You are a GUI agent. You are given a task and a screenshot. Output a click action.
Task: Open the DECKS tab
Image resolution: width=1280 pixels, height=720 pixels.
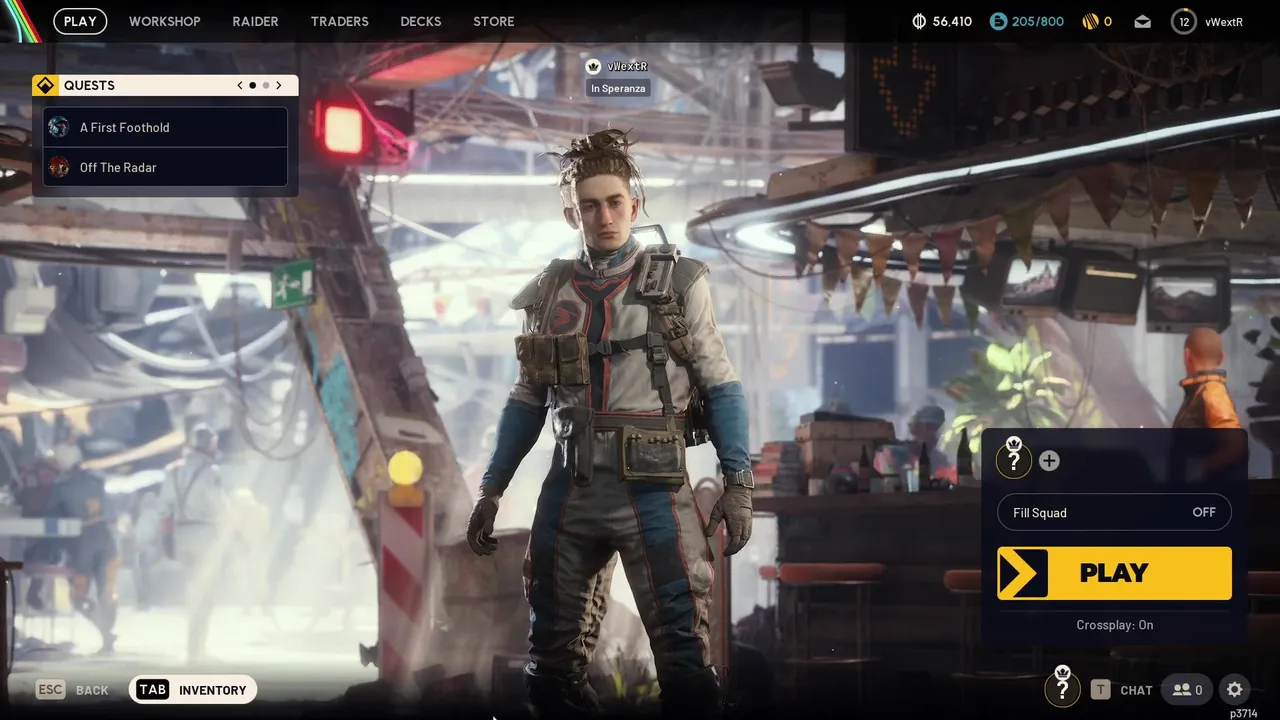coord(421,21)
